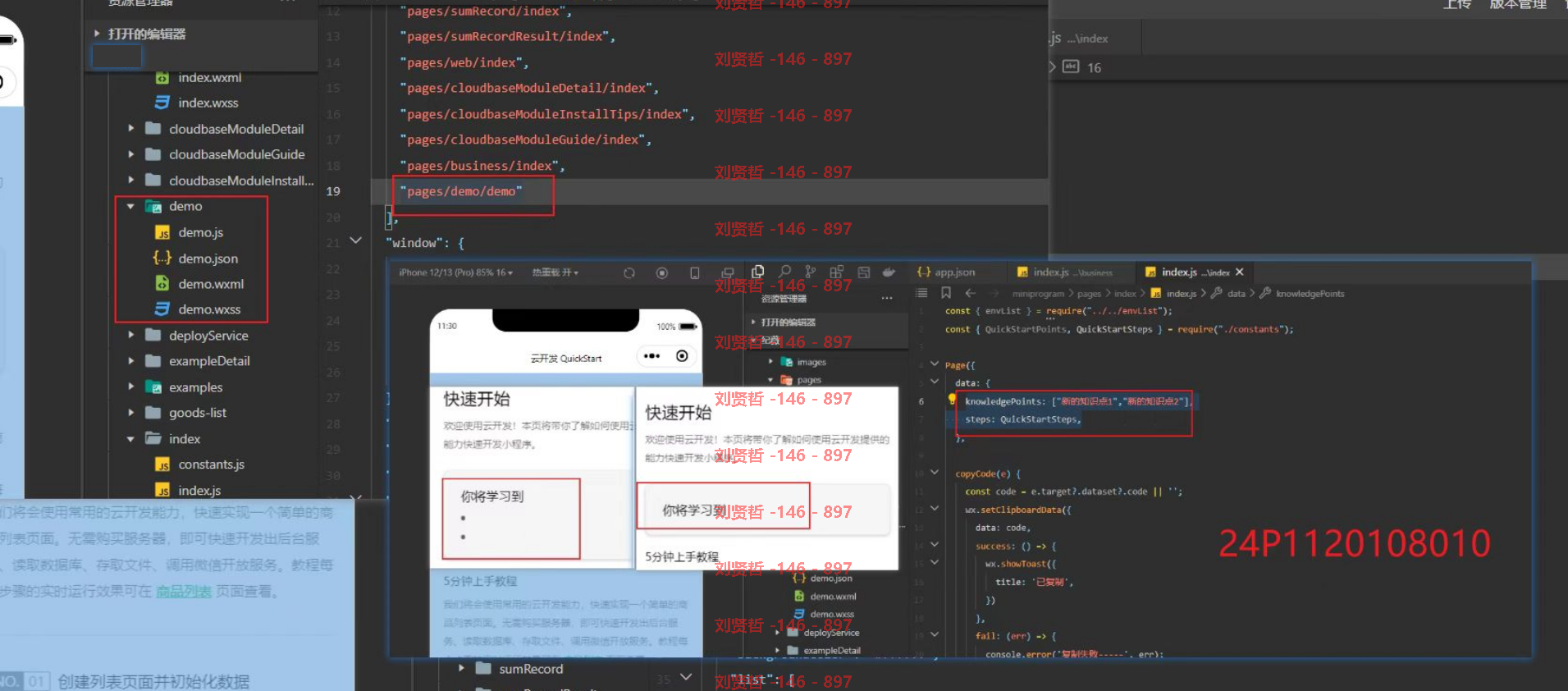This screenshot has width=1568, height=691.
Task: Click the miniprogram breadcrumb segment
Action: pos(1038,294)
